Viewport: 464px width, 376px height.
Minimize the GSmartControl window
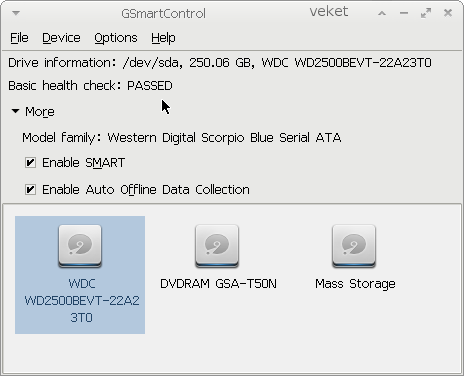[404, 13]
